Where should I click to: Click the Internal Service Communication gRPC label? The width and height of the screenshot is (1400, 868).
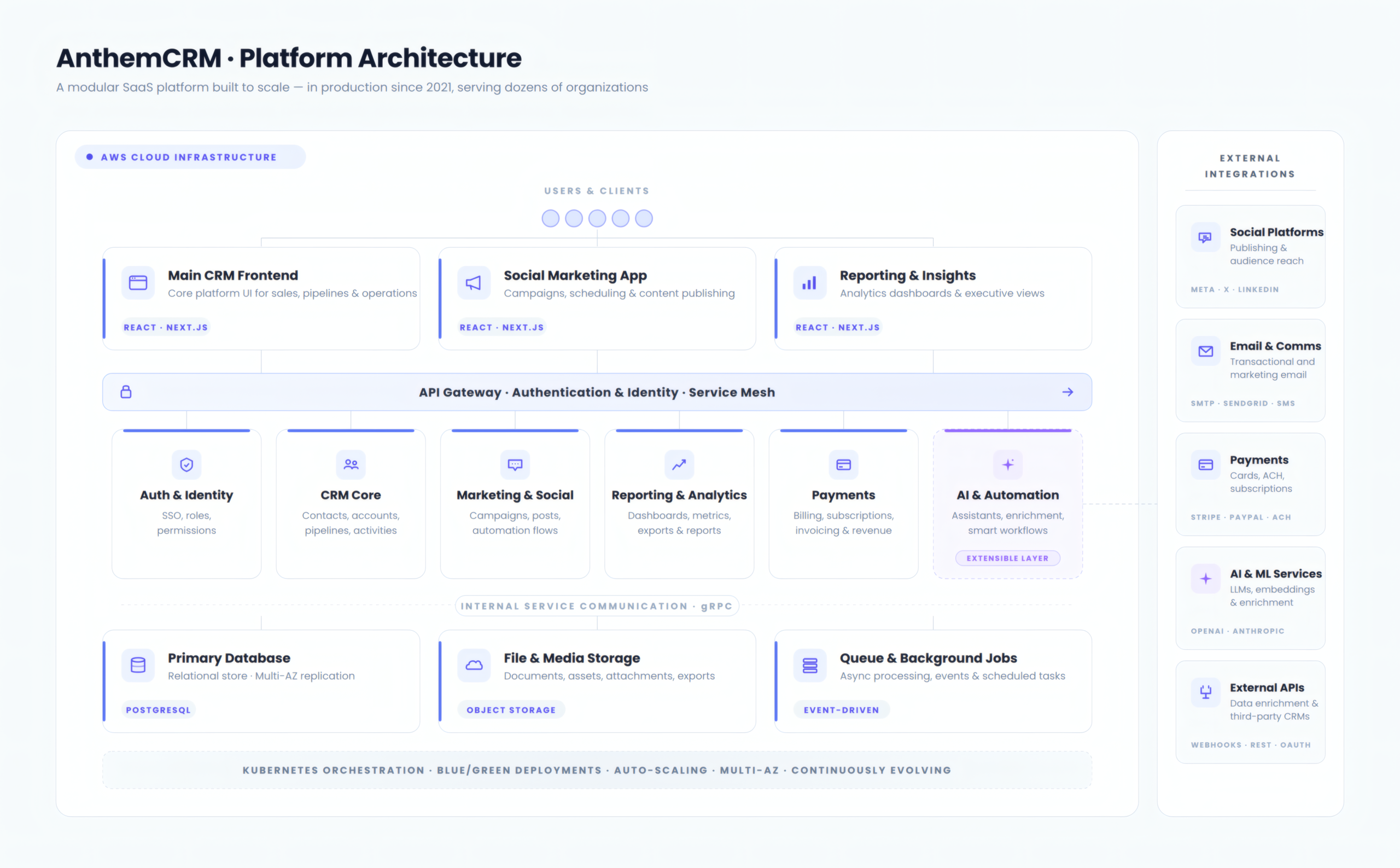click(x=597, y=606)
